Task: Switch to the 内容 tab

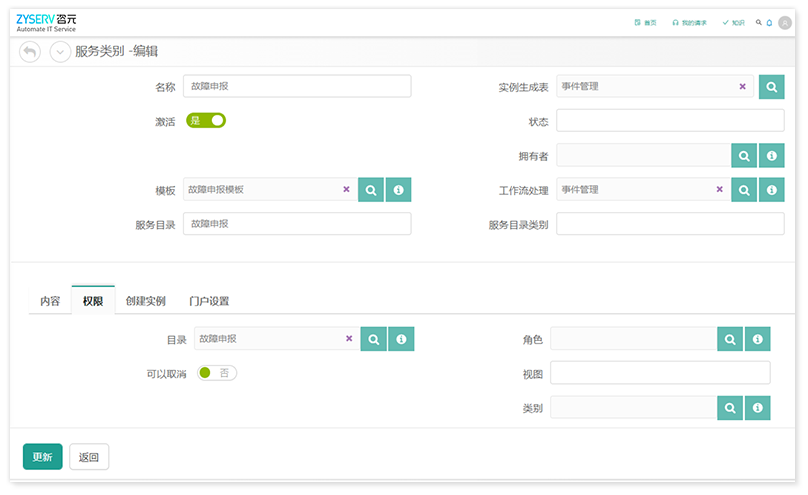Action: 50,301
